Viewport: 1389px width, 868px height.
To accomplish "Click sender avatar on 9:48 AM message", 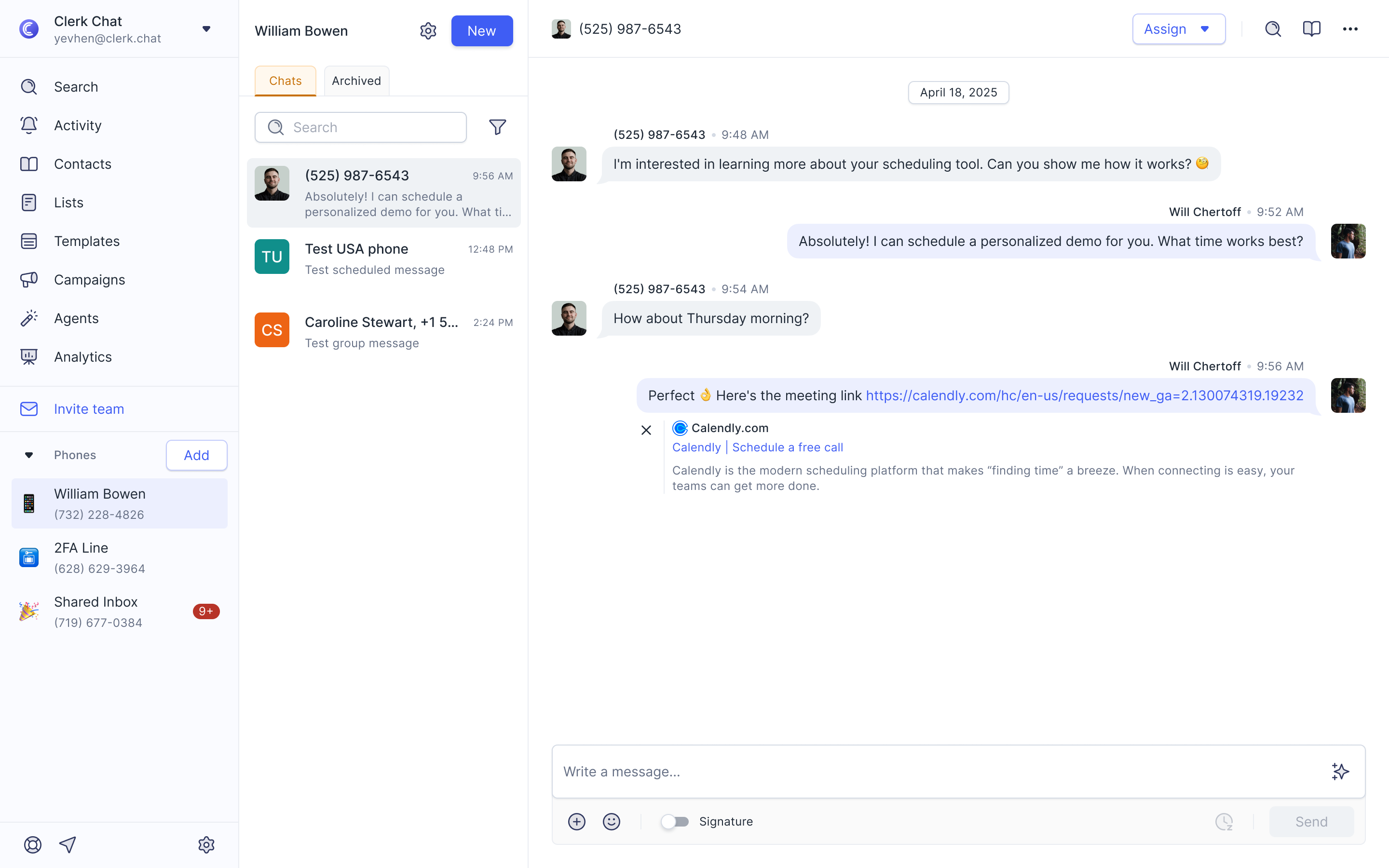I will point(569,164).
